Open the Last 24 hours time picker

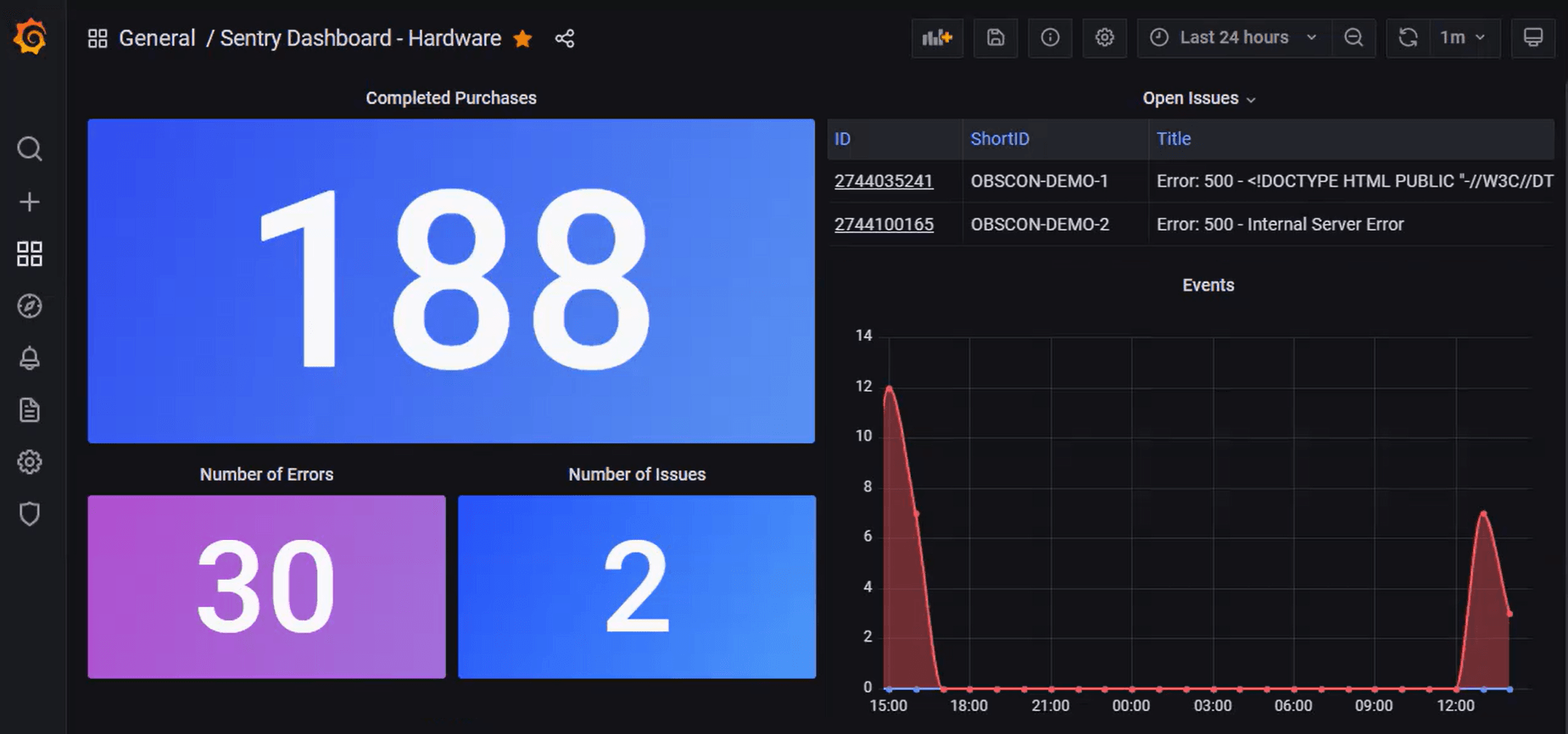(1234, 38)
